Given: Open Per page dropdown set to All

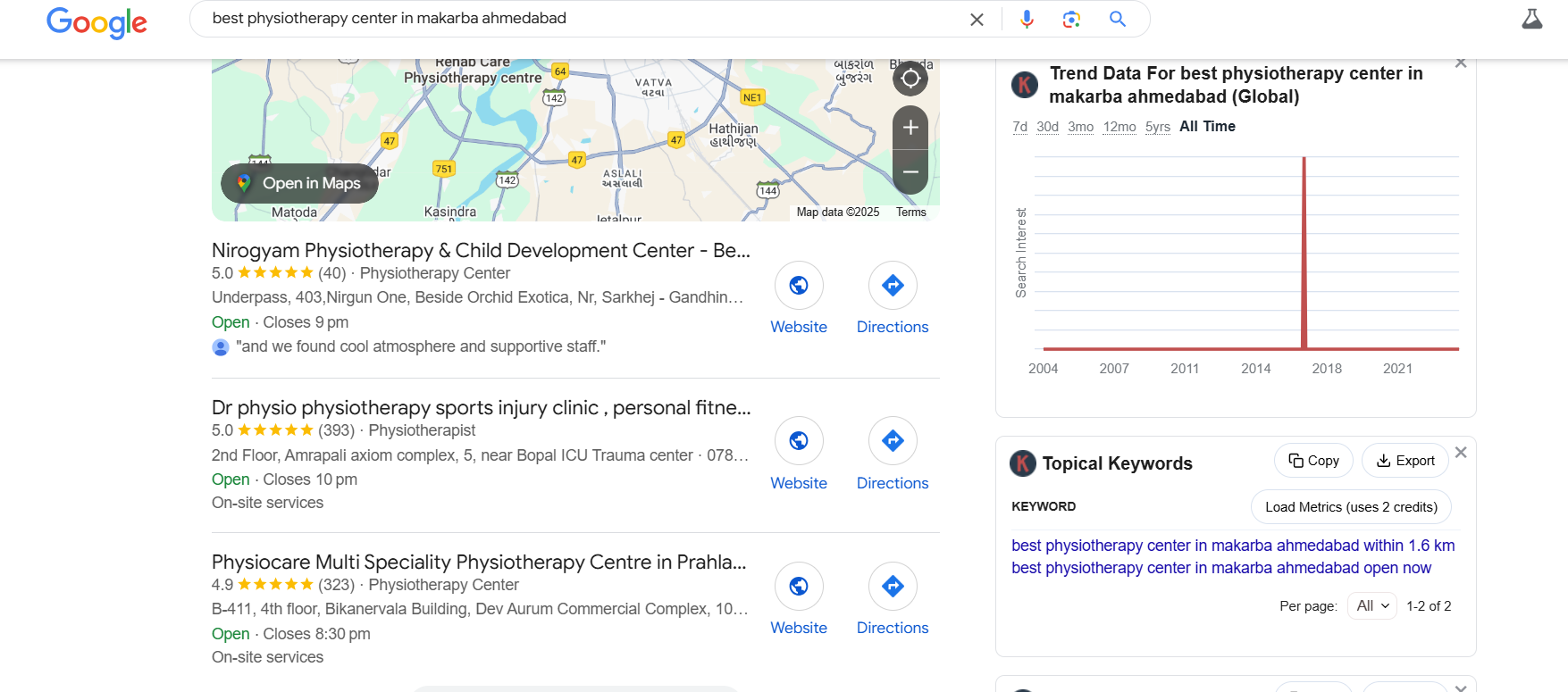Looking at the screenshot, I should (x=1371, y=606).
